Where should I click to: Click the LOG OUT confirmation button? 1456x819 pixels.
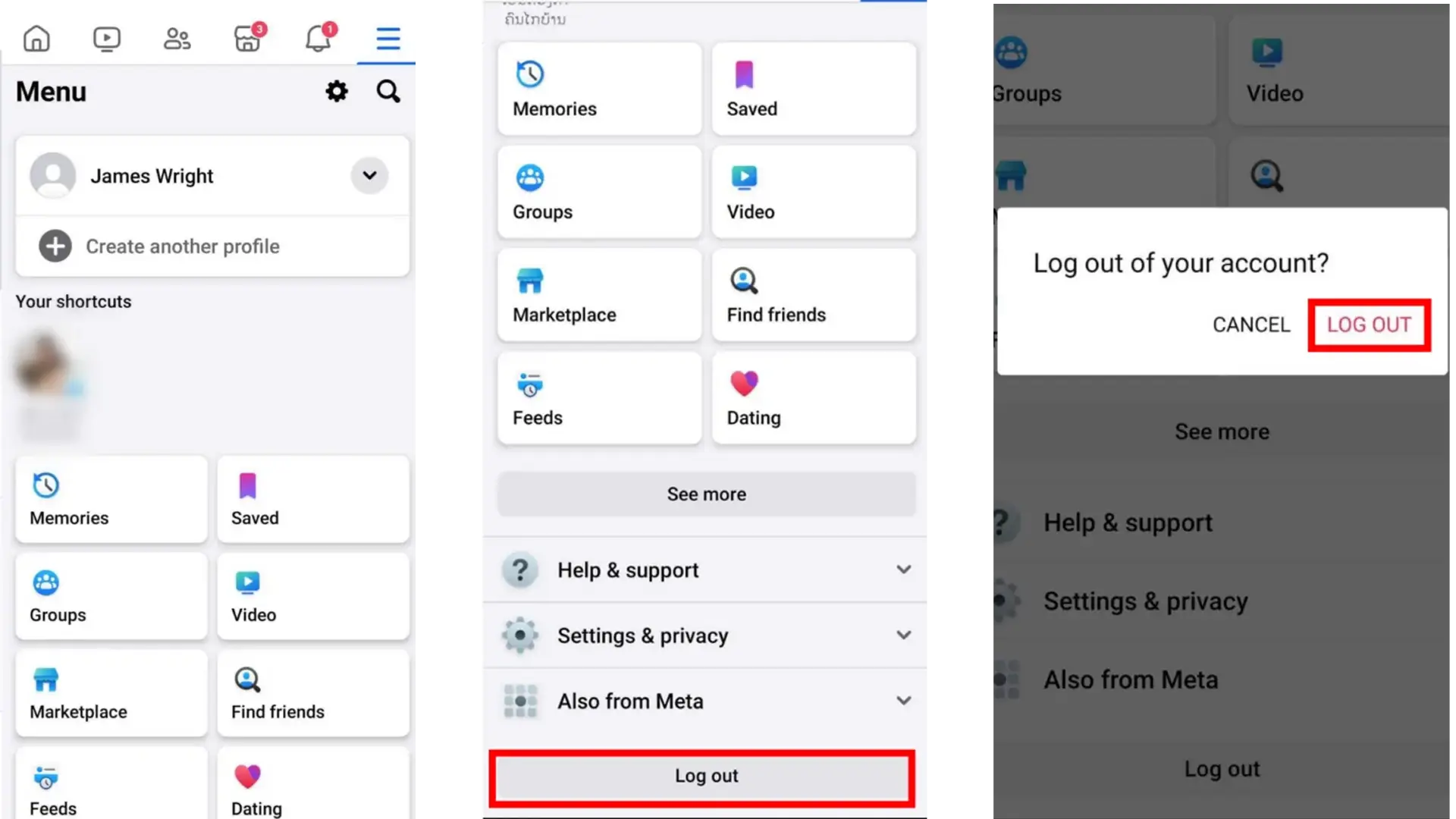point(1368,324)
